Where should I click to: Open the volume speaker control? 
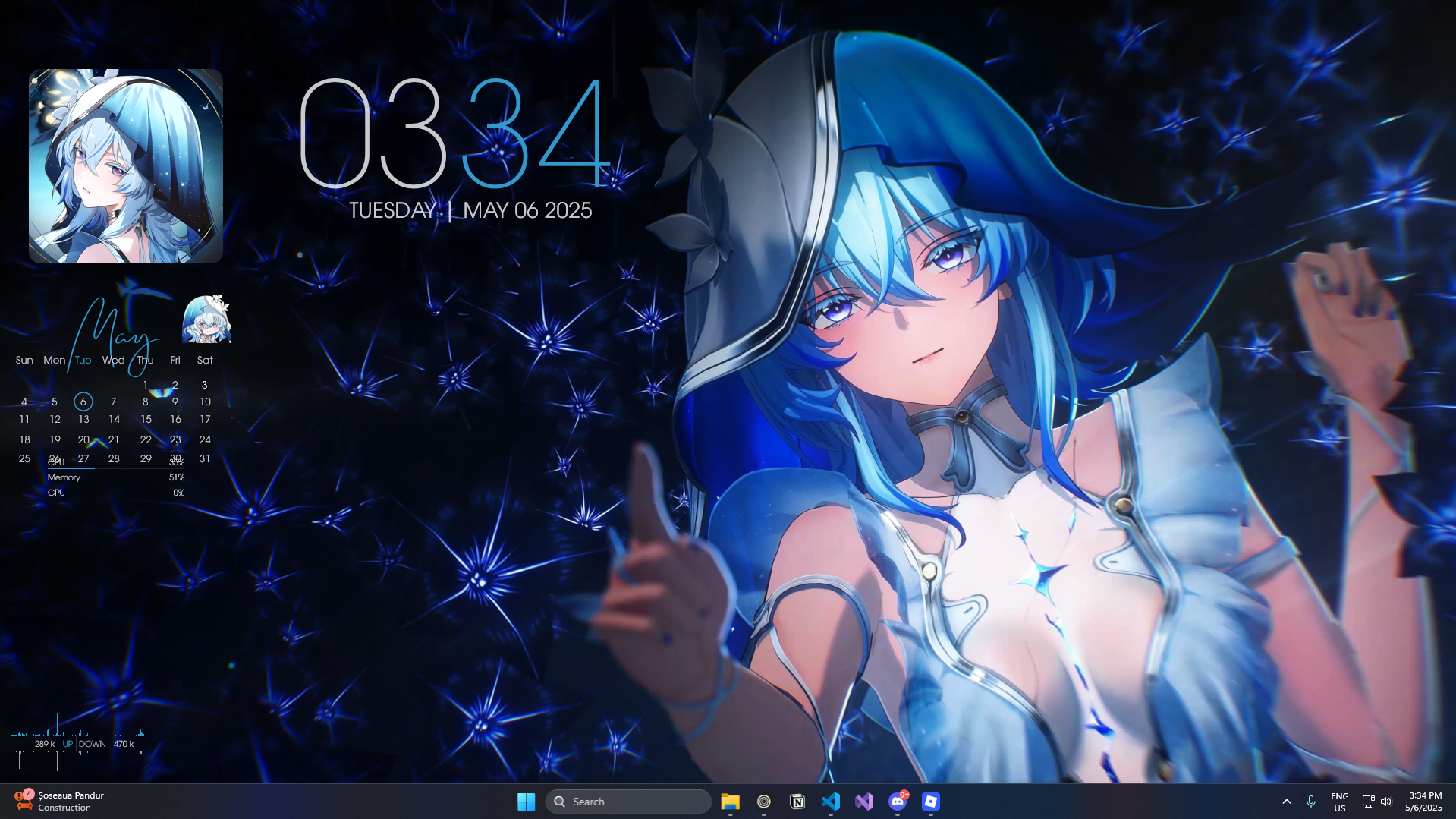click(x=1386, y=802)
